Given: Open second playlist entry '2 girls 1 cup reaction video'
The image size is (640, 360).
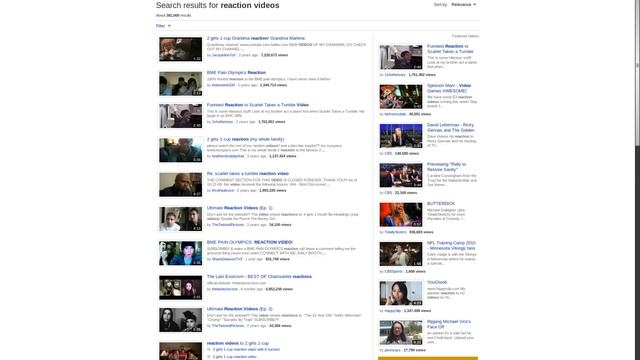Looking at the screenshot, I should coord(234,357).
